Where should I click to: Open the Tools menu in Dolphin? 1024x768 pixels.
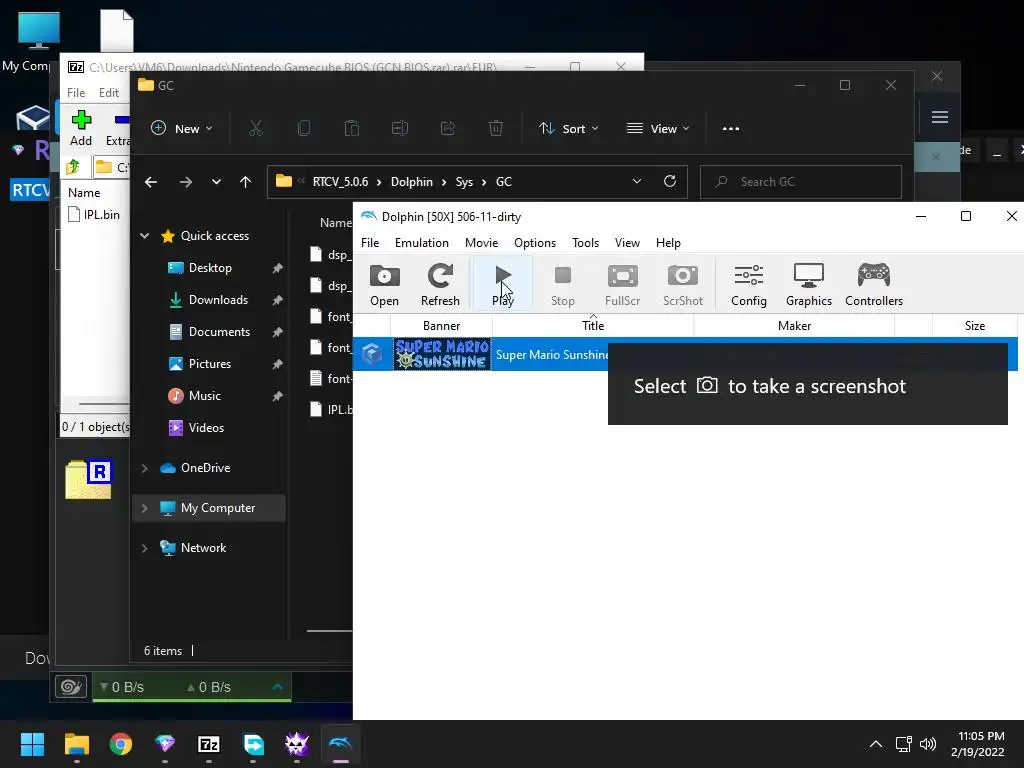(585, 243)
